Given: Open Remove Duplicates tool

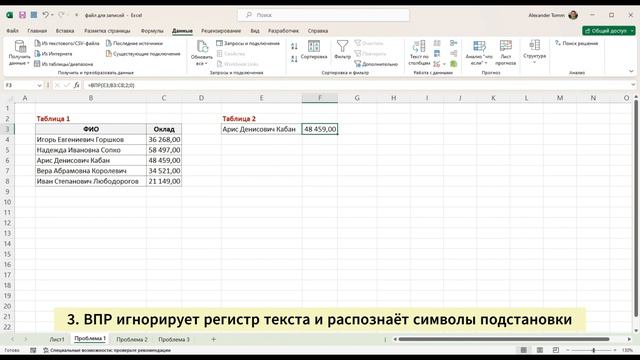Looking at the screenshot, I should (x=437, y=53).
